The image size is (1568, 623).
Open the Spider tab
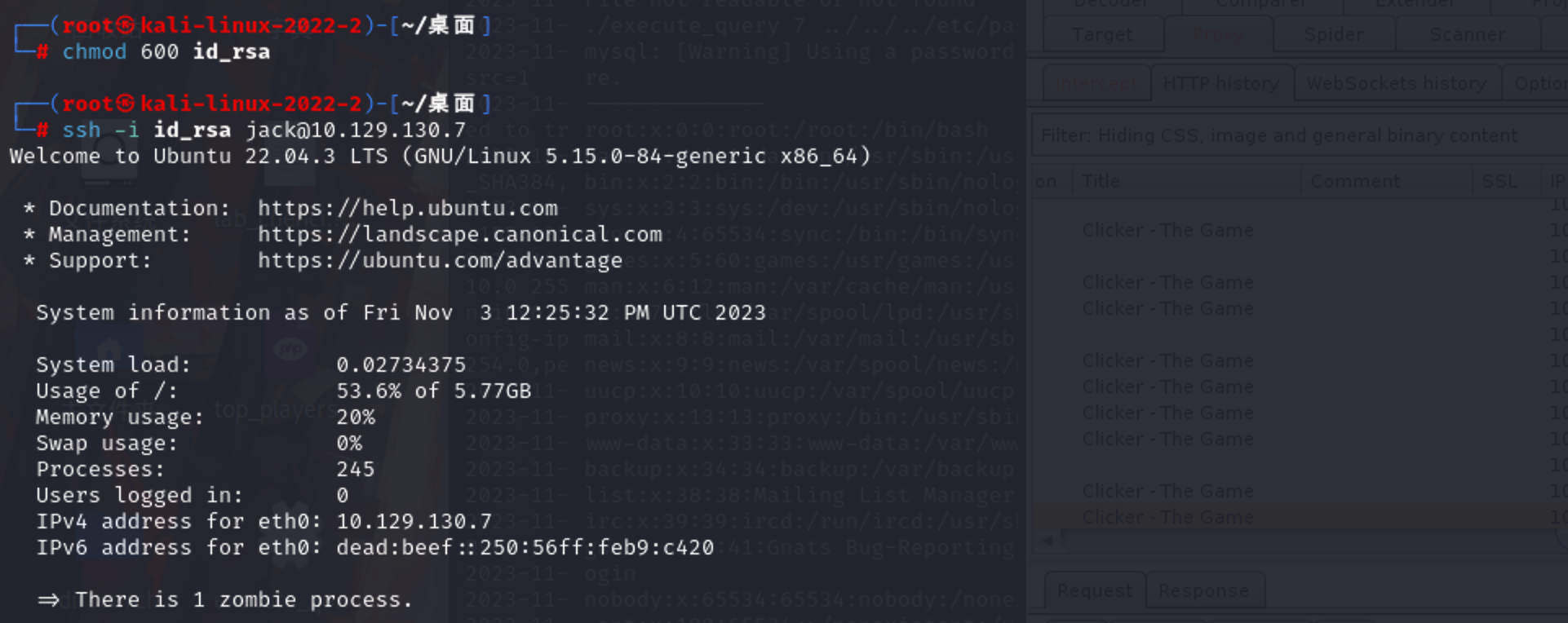1333,35
